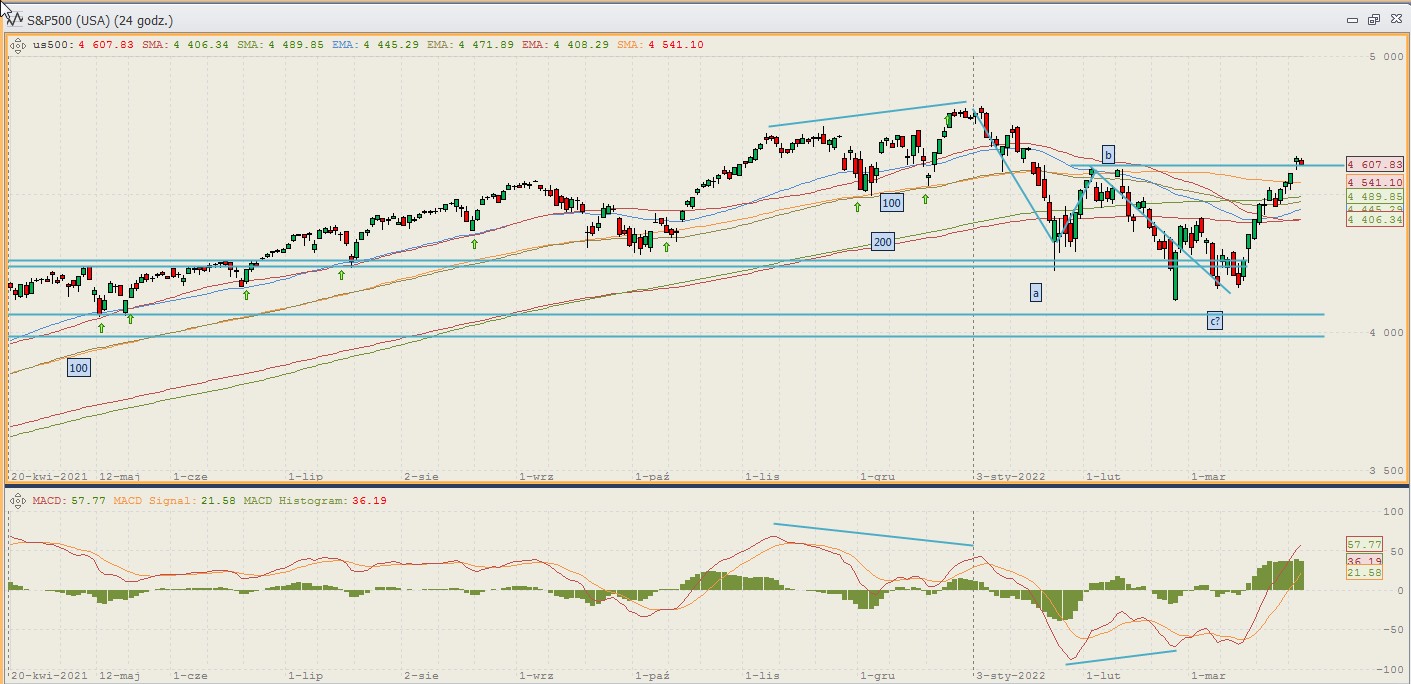1411x684 pixels.
Task: Click the 4 607.83 price tag on axis
Action: [1375, 164]
